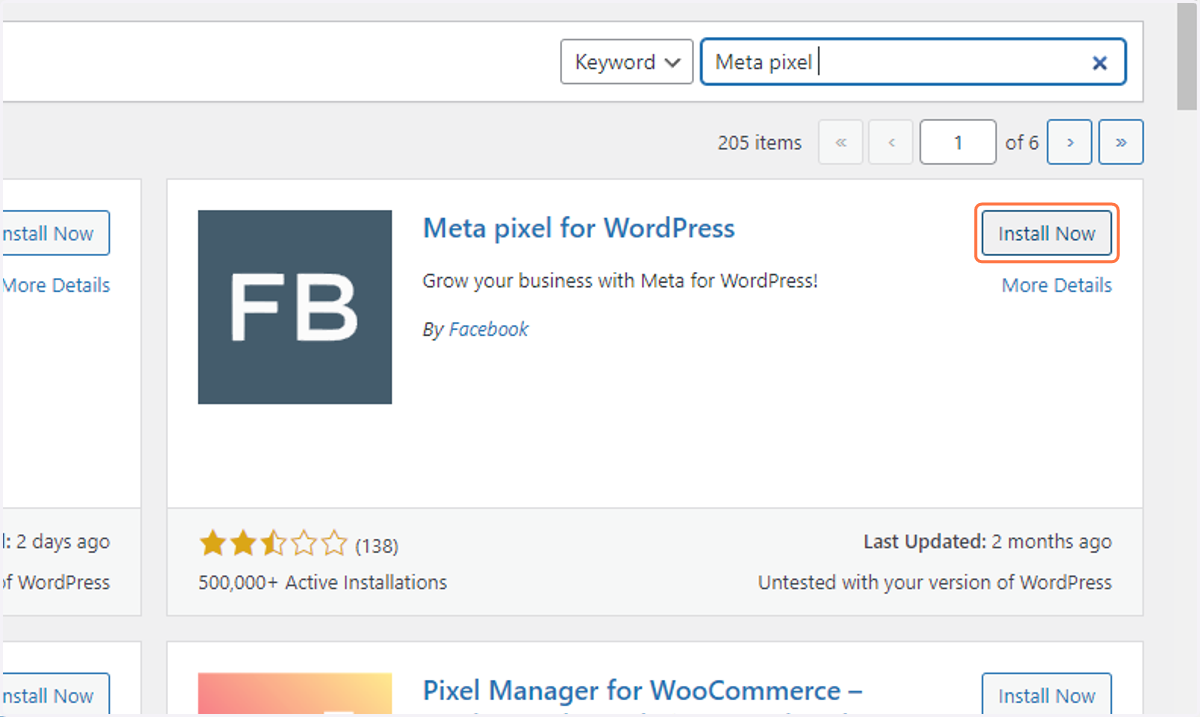Edit the current page number field
This screenshot has height=717, width=1200.
[x=958, y=142]
